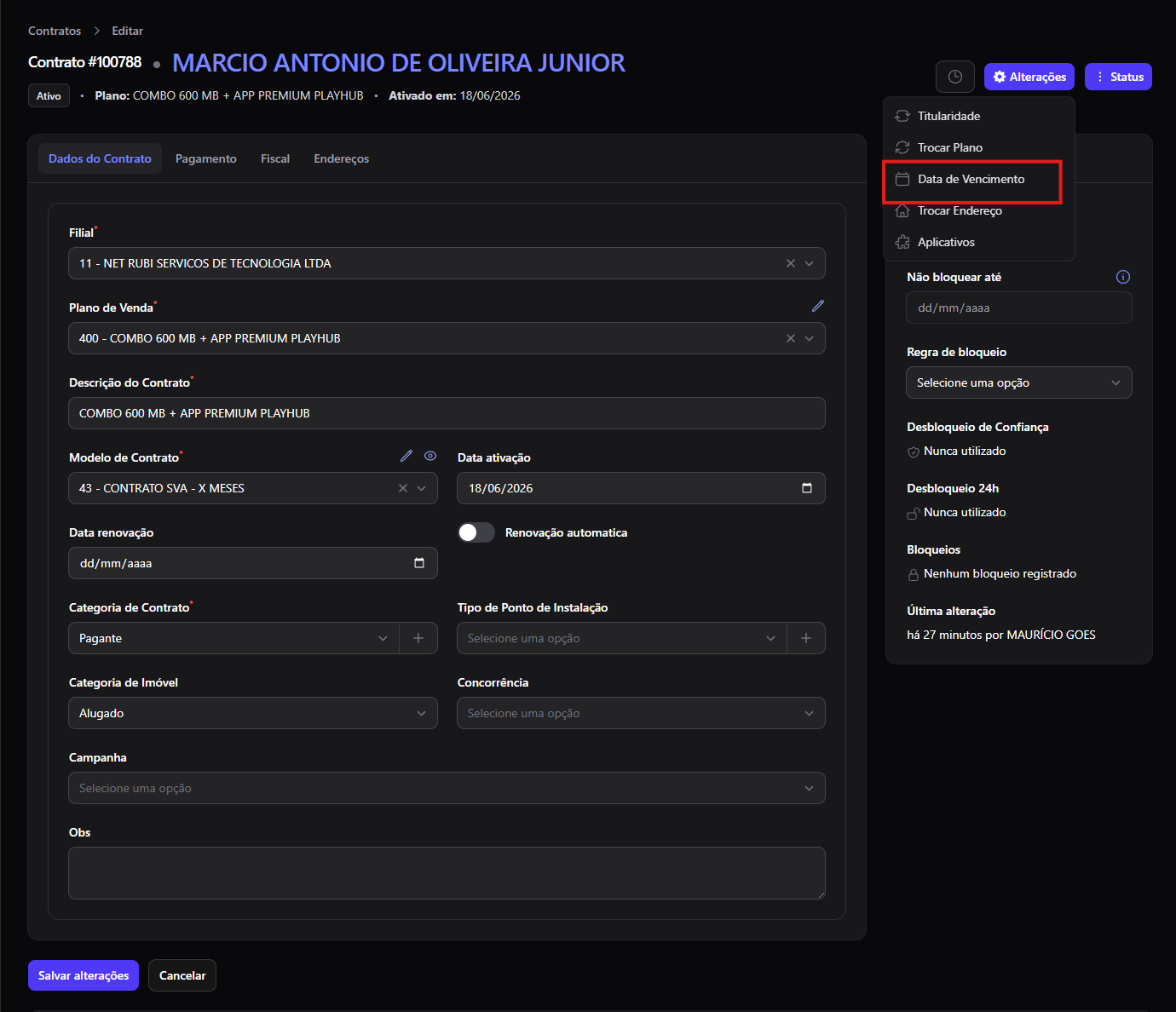This screenshot has height=1012, width=1176.
Task: Expand the Filial dropdown
Action: click(x=810, y=263)
